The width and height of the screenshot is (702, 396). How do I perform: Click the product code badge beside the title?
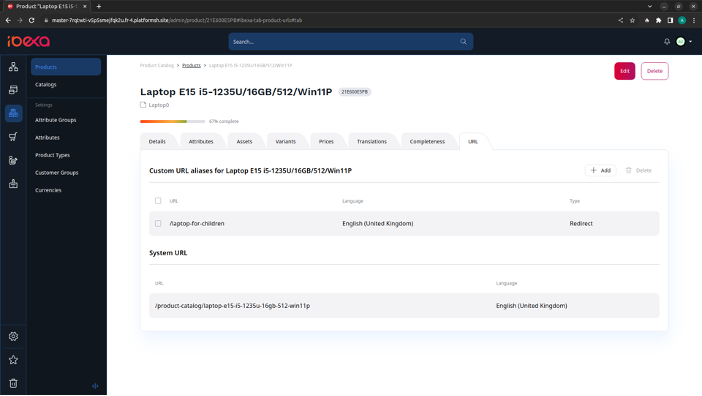355,92
